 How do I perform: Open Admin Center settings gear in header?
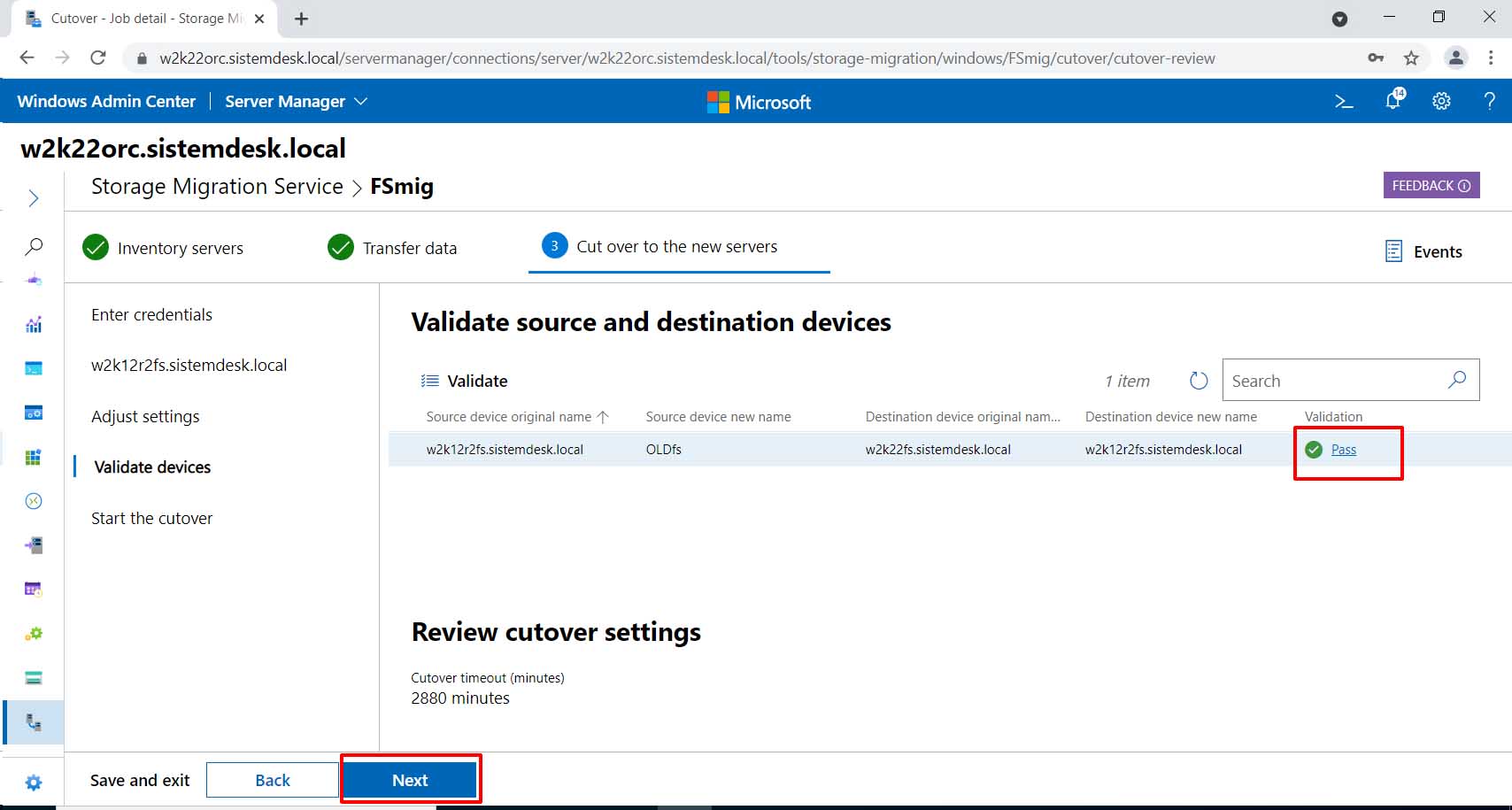1441,101
